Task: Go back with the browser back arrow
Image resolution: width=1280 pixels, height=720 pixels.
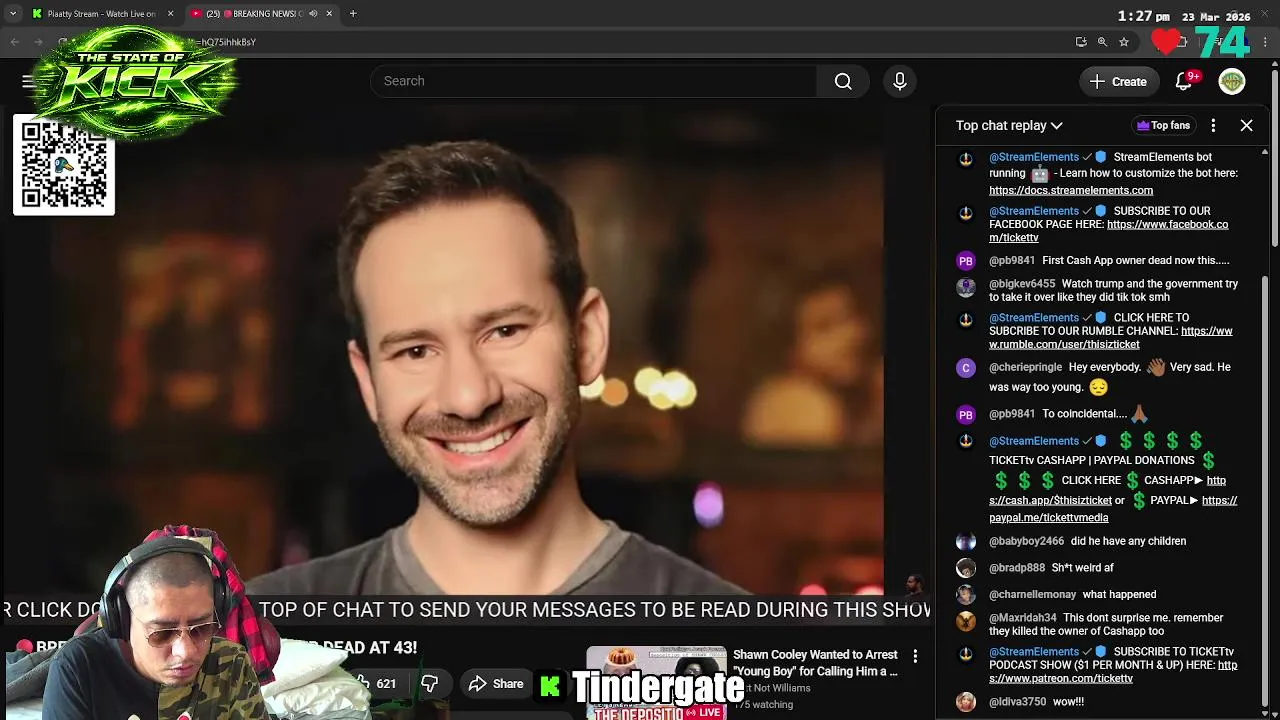Action: (14, 42)
